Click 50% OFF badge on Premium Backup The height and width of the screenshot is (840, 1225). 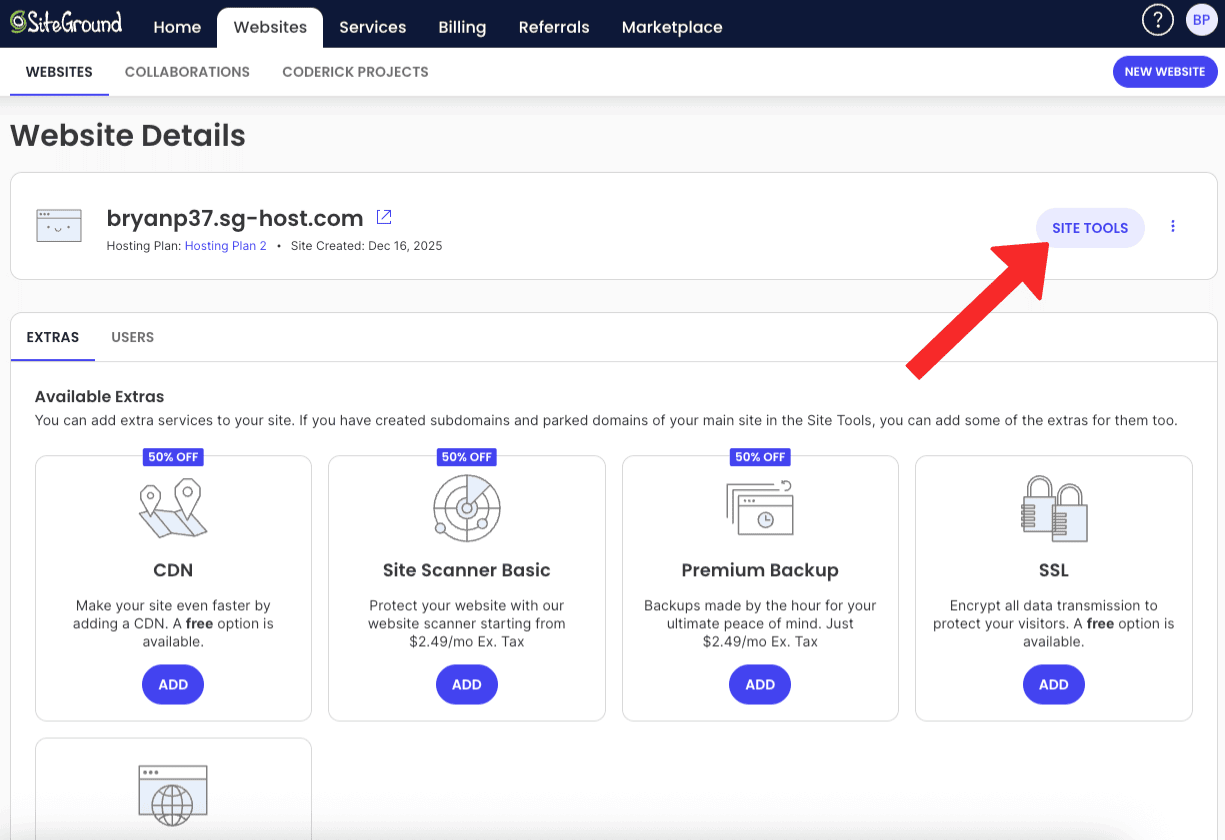760,457
